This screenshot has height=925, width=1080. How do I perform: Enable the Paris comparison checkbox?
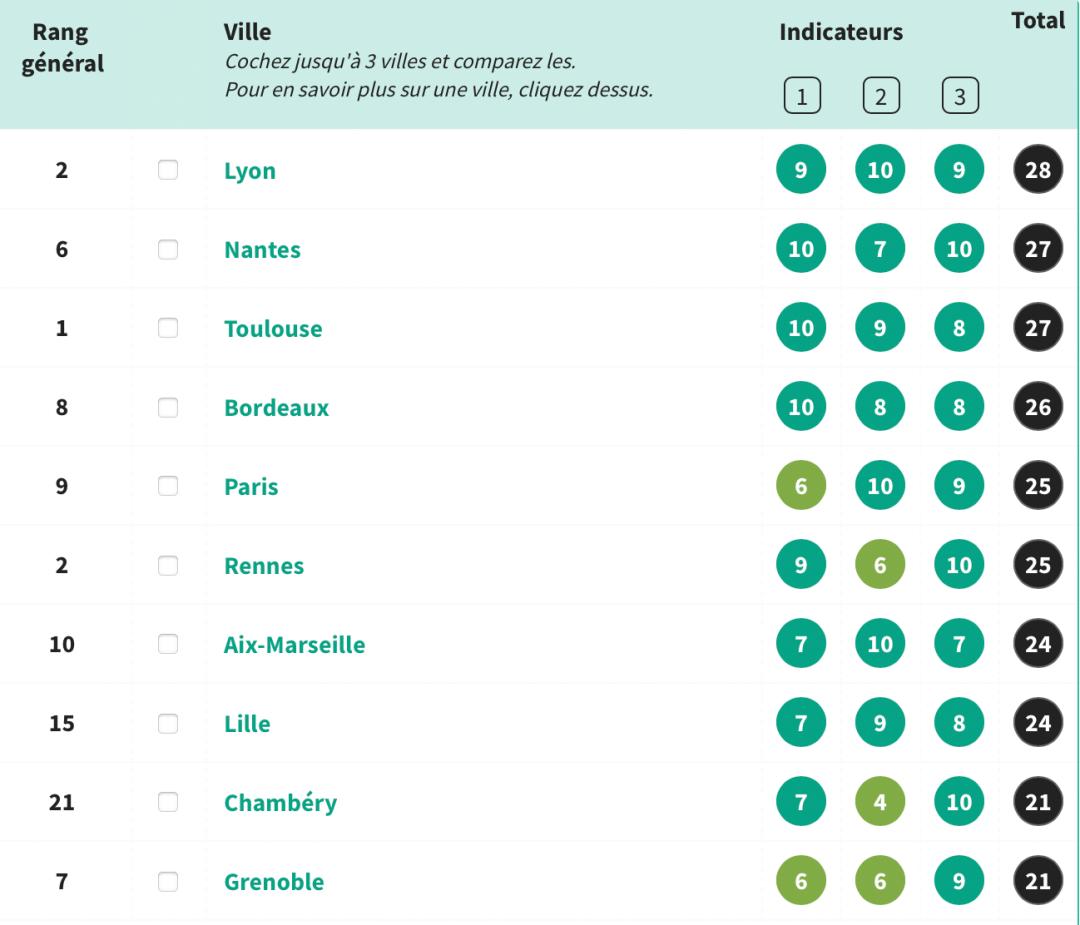[x=168, y=487]
